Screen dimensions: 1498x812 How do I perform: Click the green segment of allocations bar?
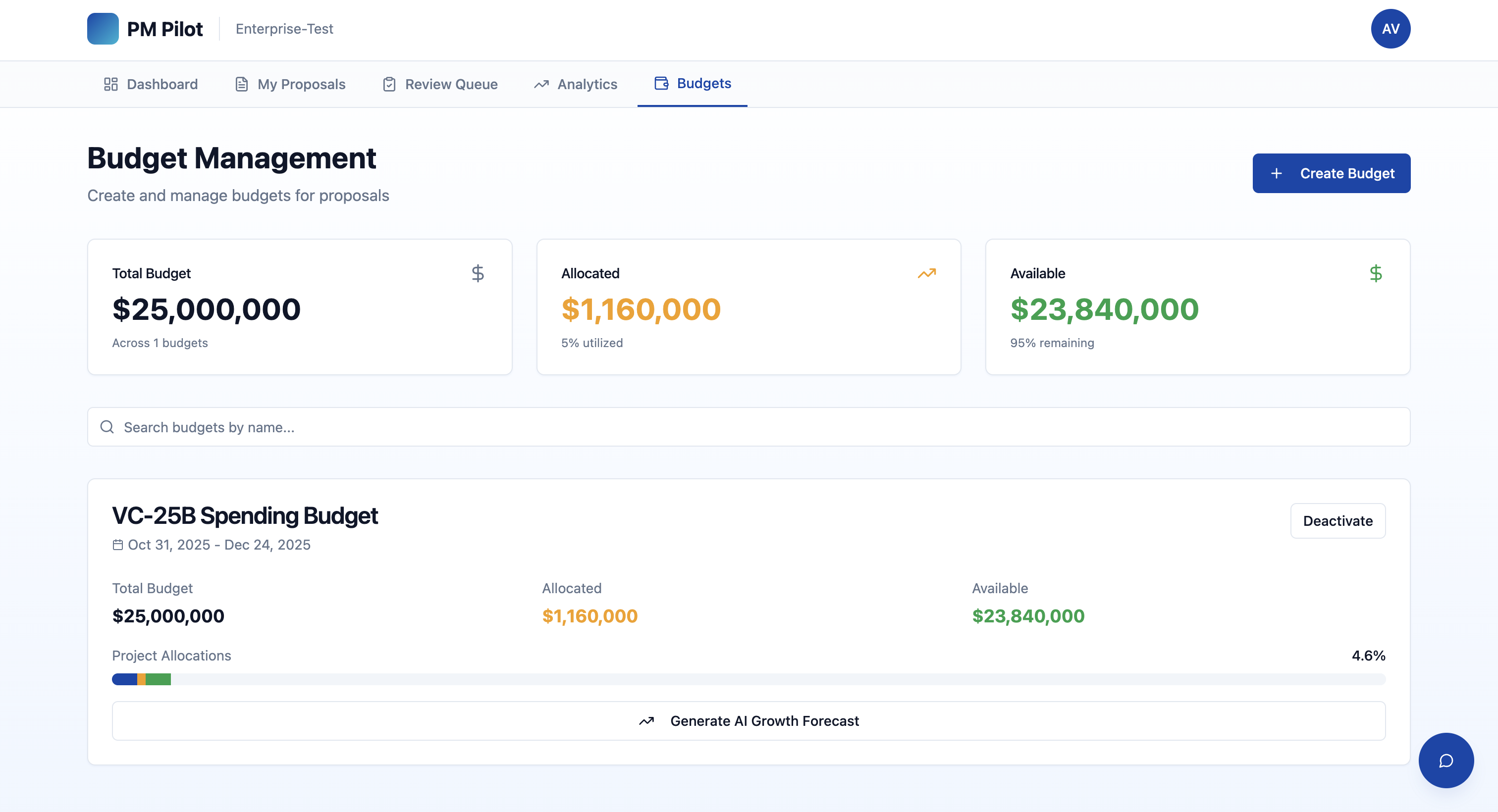(x=158, y=679)
